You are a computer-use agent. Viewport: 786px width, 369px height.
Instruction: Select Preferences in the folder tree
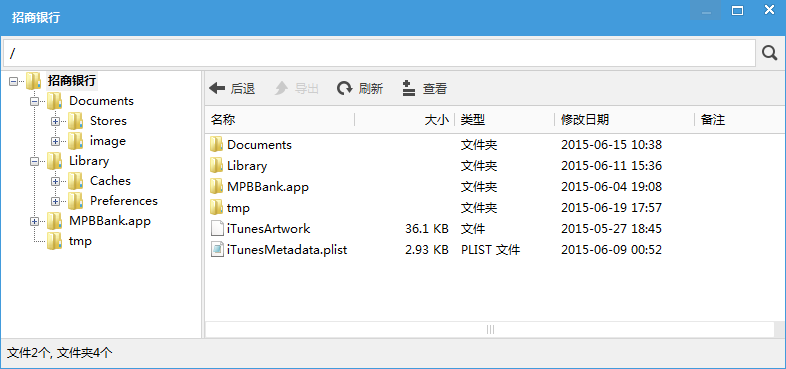point(124,201)
